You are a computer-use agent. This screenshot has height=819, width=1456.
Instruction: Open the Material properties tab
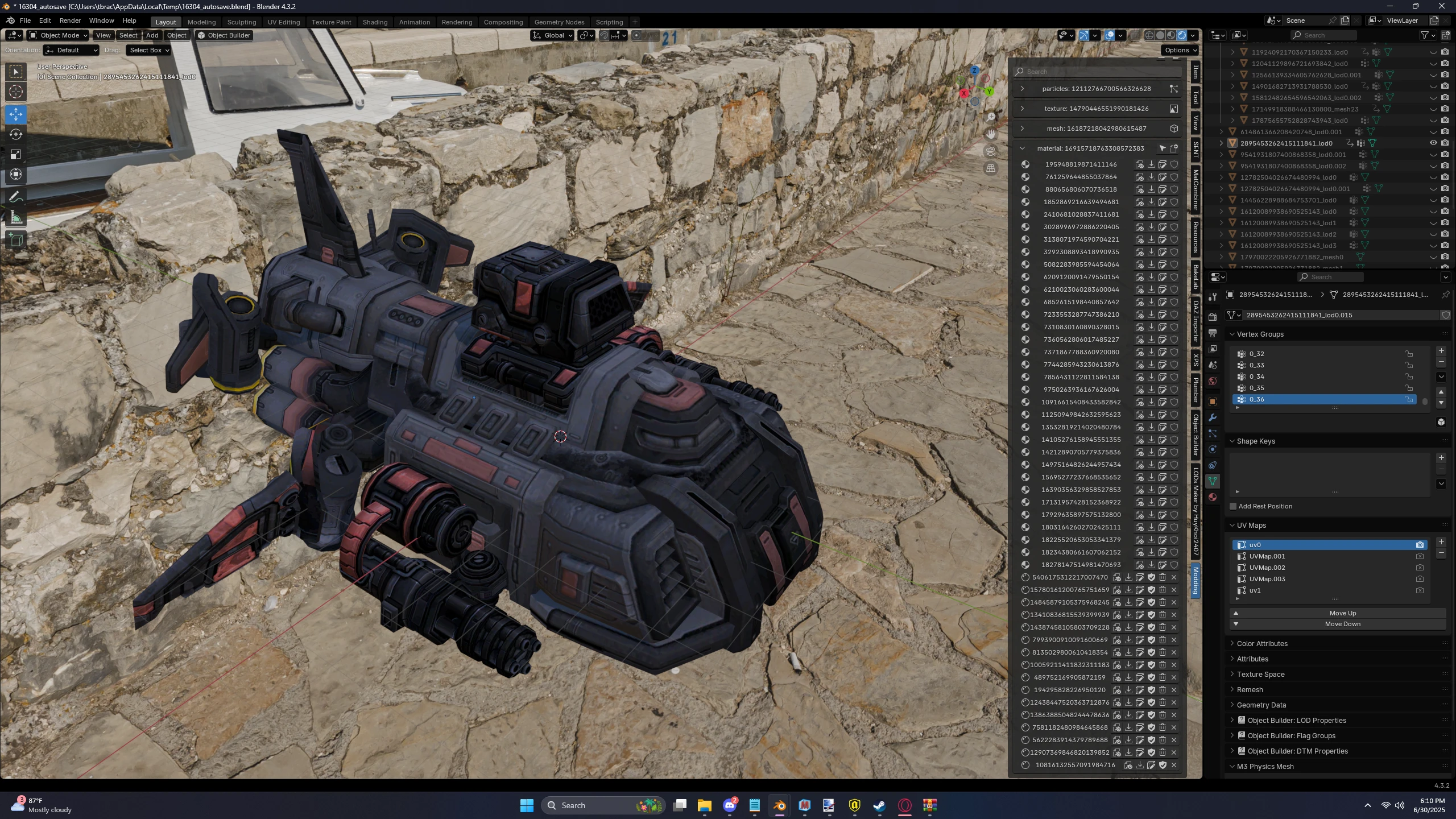coord(1213,497)
